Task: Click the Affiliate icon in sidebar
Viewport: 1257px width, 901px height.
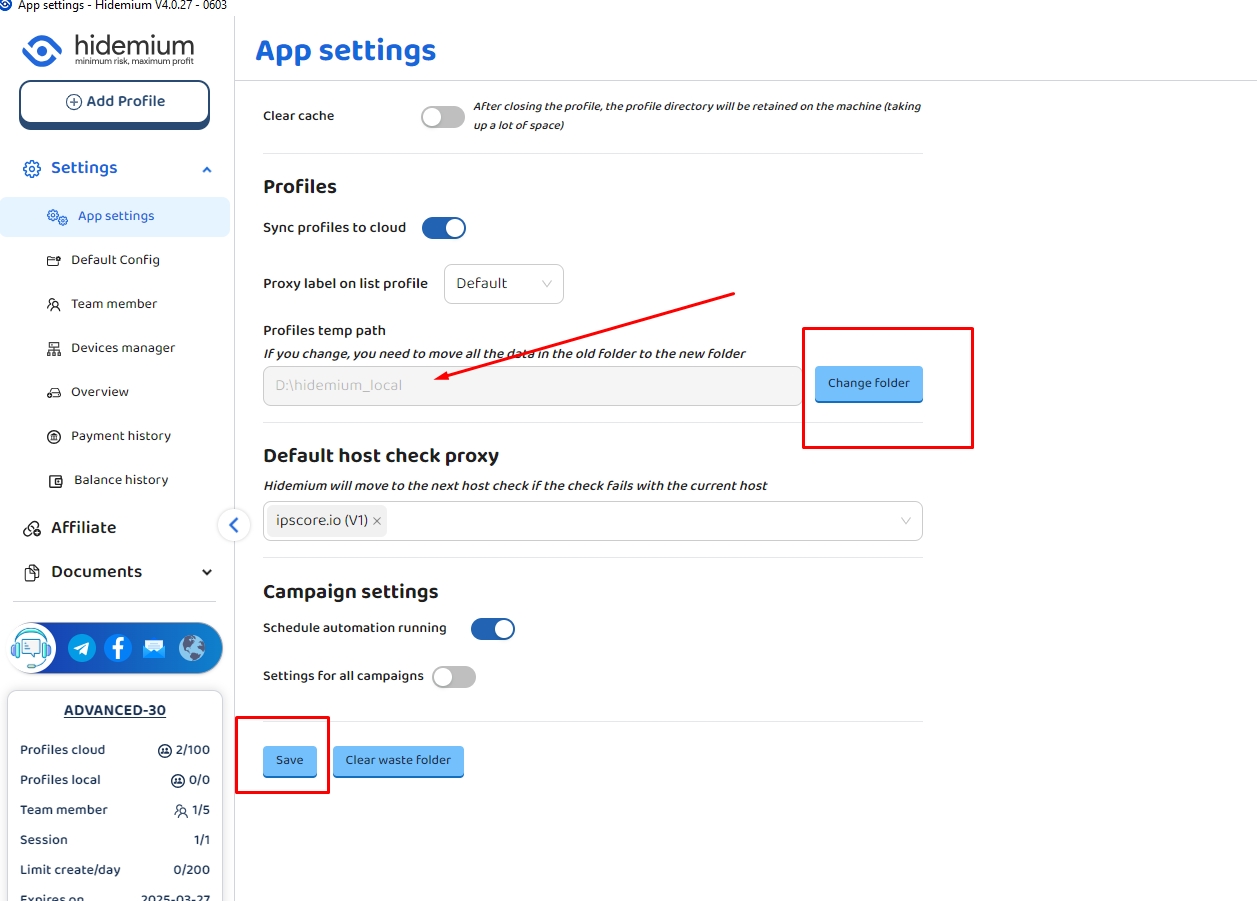Action: (32, 528)
